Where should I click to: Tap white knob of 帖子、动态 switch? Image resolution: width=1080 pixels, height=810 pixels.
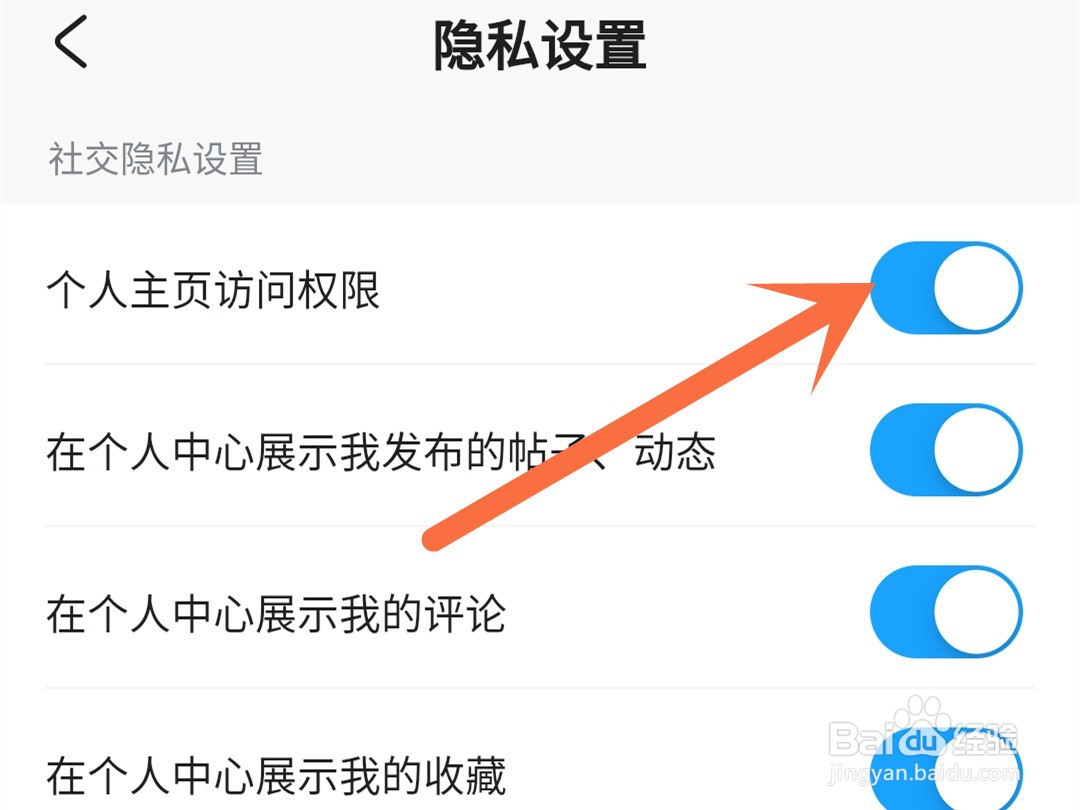coord(977,450)
